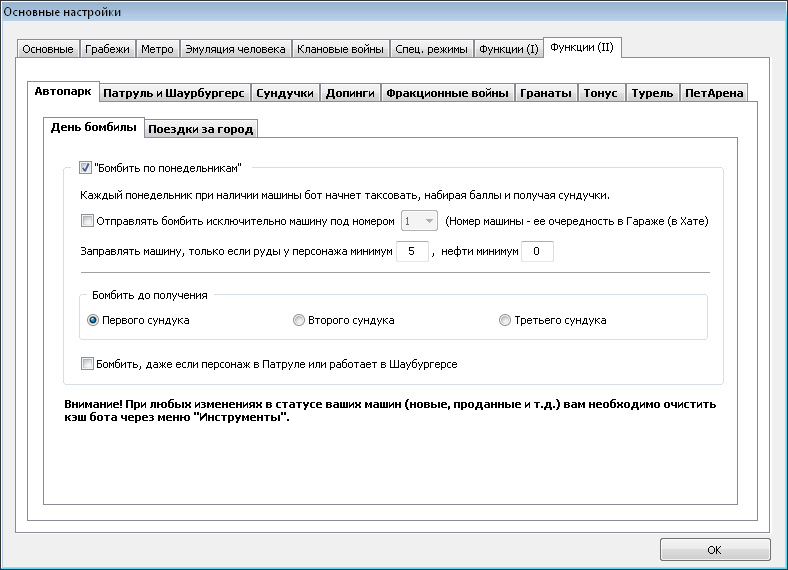
Task: Switch to the Допинги tab
Action: [350, 93]
